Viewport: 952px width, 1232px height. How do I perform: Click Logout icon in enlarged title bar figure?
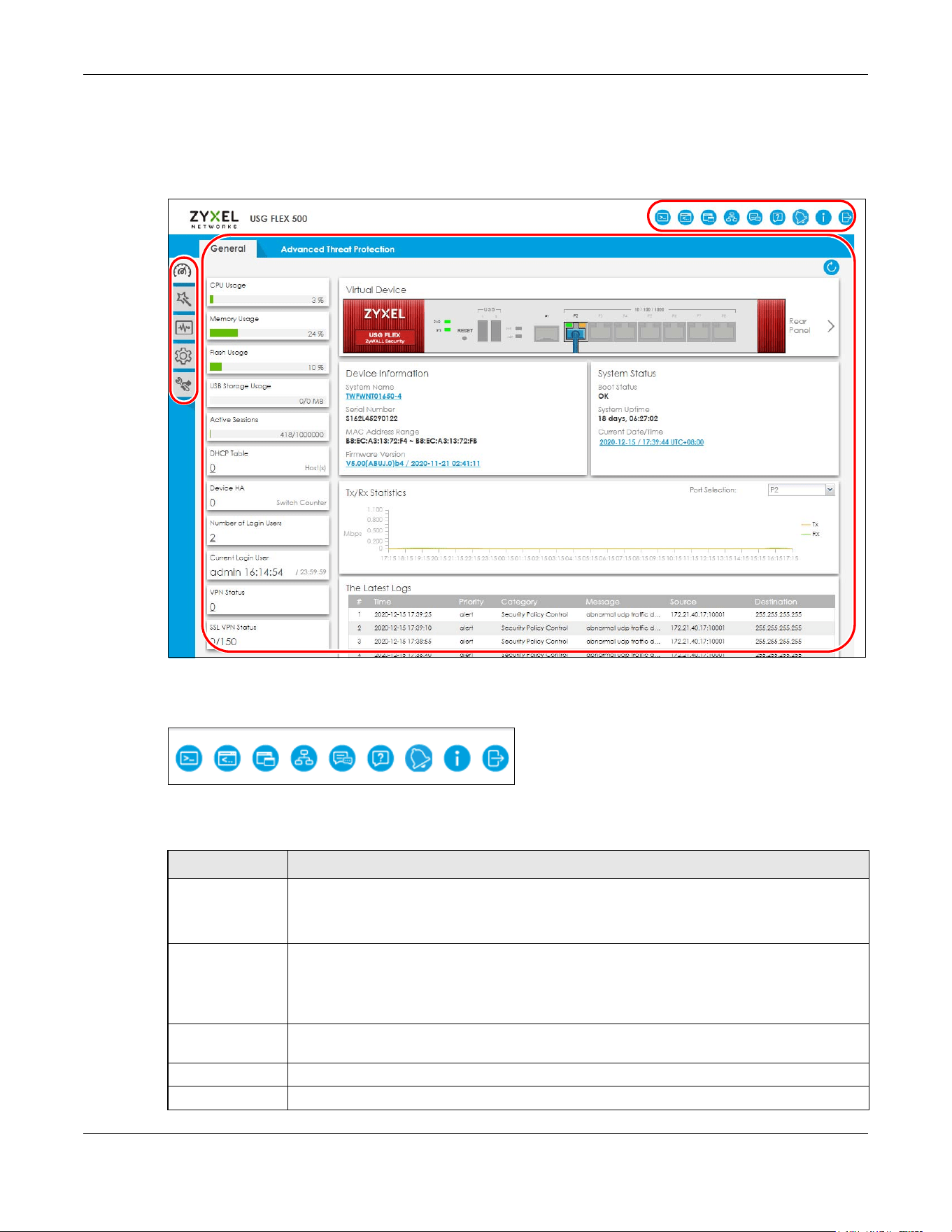[495, 758]
